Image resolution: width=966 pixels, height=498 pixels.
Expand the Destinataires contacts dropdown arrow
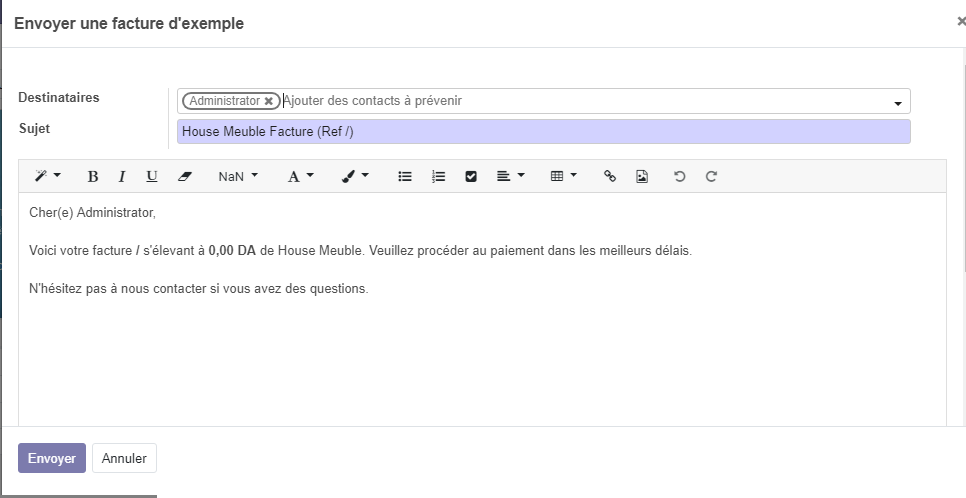click(x=897, y=103)
